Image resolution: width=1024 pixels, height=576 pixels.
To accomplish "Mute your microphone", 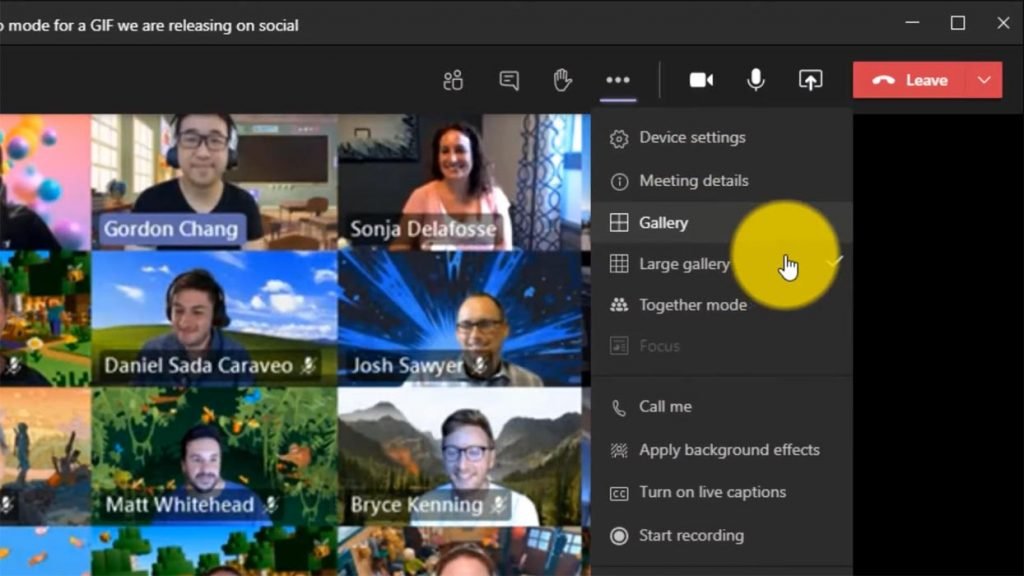I will point(755,79).
